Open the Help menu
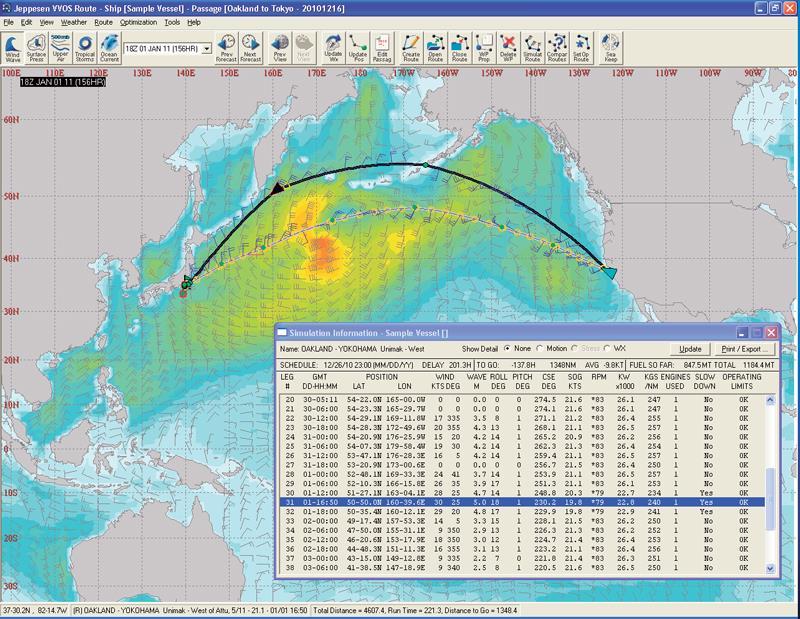 tap(194, 22)
